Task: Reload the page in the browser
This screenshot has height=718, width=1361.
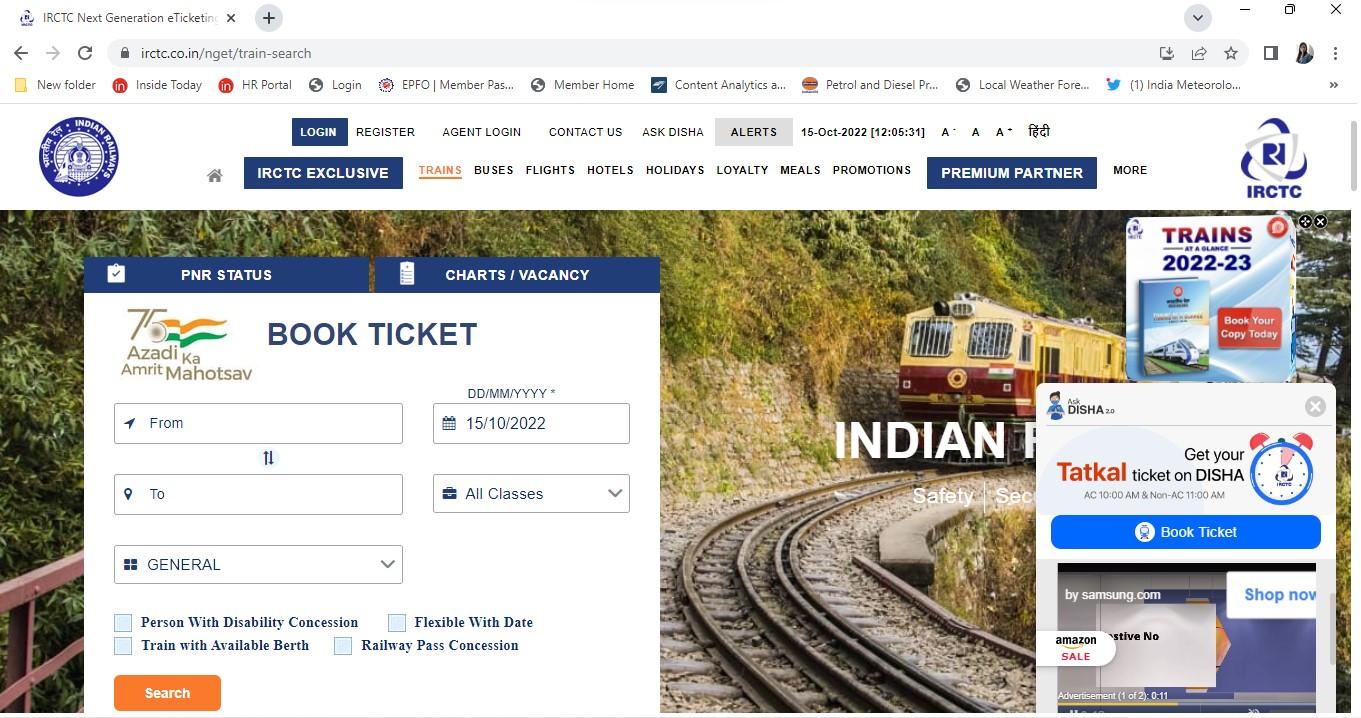Action: [x=85, y=53]
